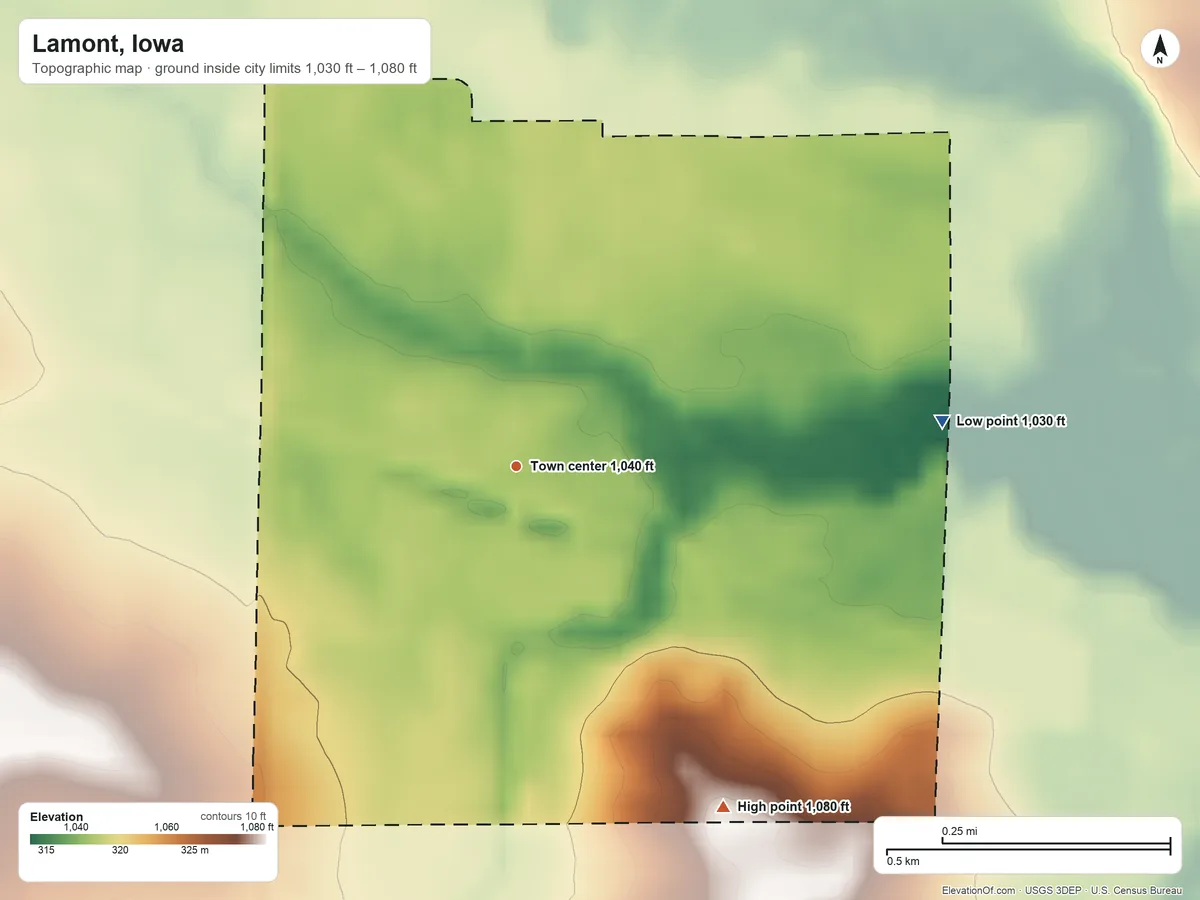Click the '1,060' legend tick label
The height and width of the screenshot is (900, 1200).
tap(166, 827)
